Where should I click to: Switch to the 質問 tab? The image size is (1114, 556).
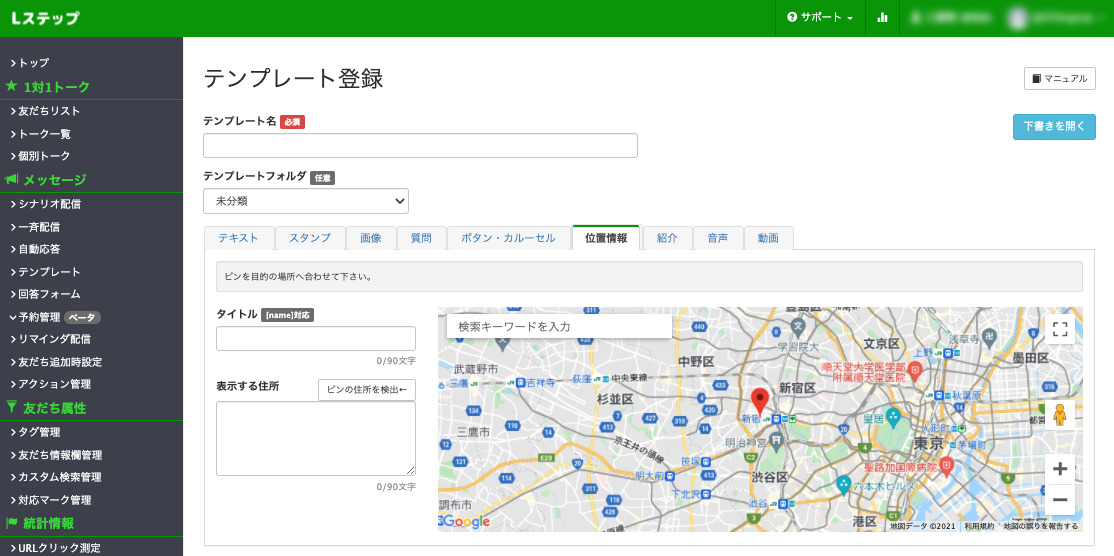[421, 238]
